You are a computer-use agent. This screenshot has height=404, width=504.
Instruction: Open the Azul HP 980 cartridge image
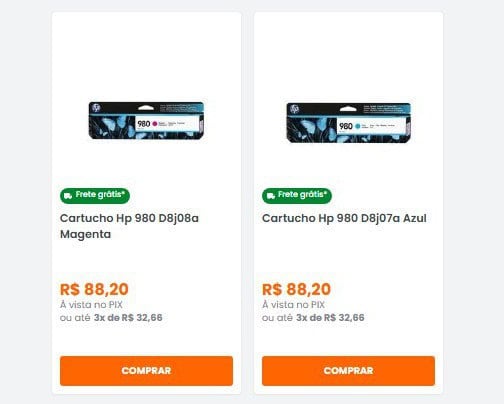click(349, 123)
